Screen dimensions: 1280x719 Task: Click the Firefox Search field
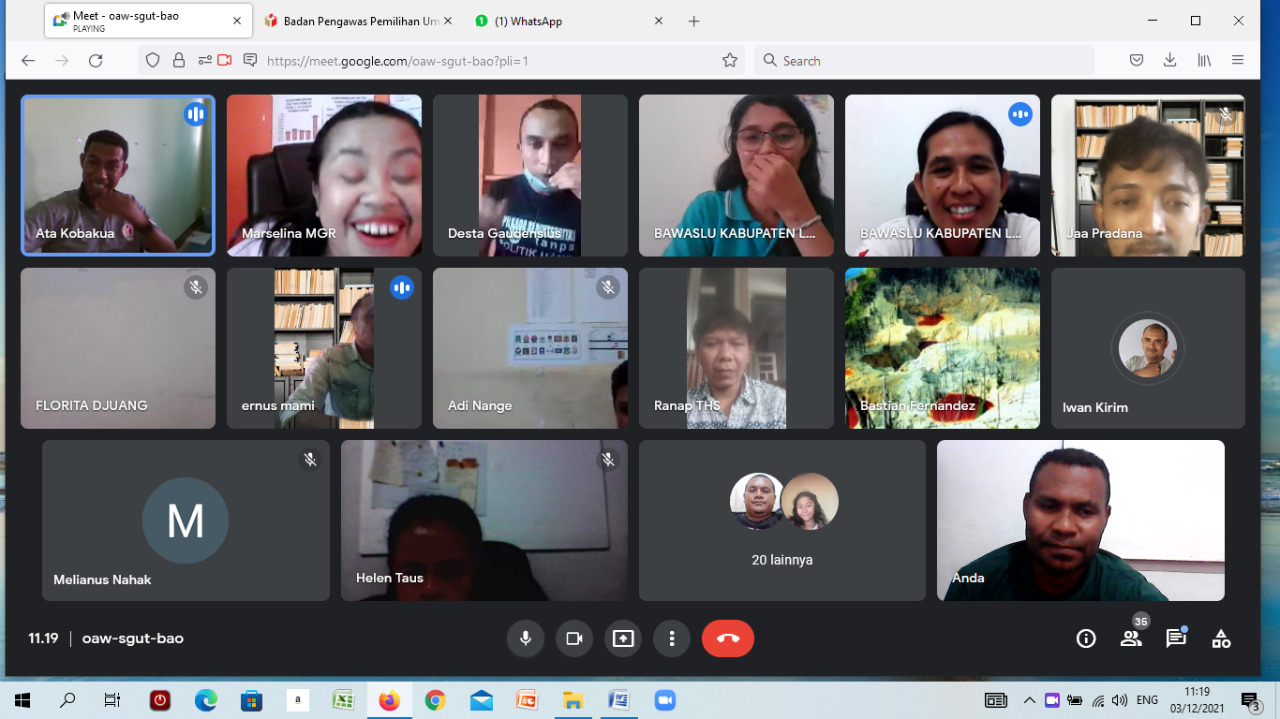pyautogui.click(x=924, y=60)
